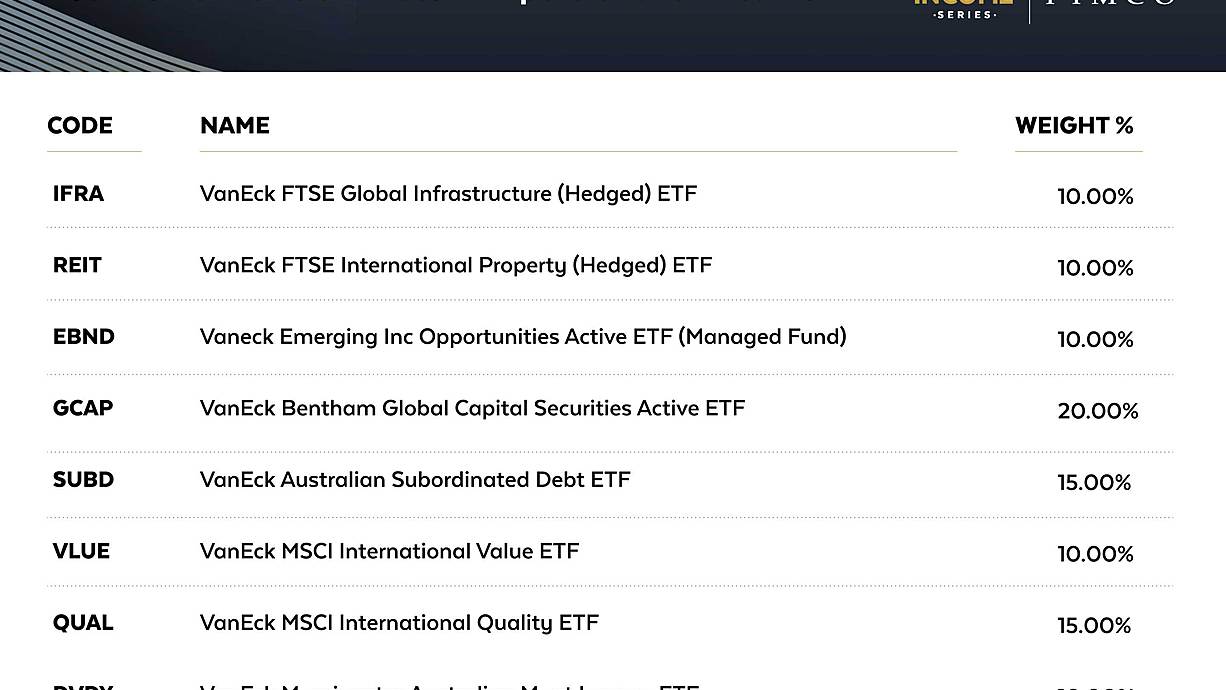1226x690 pixels.
Task: Open VanEck MSCI International Value ETF
Action: 389,551
